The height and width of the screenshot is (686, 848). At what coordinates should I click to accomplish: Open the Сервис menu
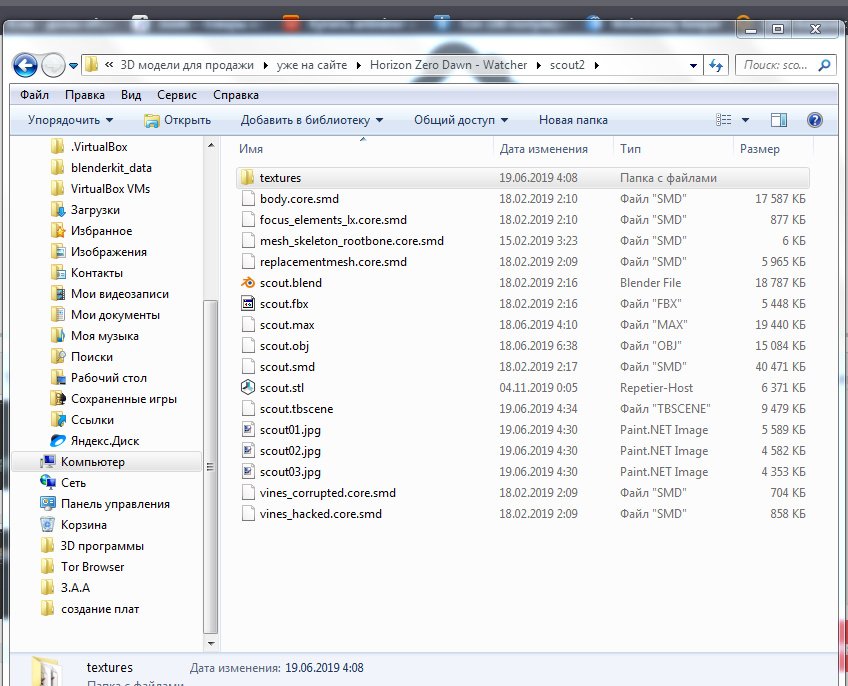coord(177,95)
